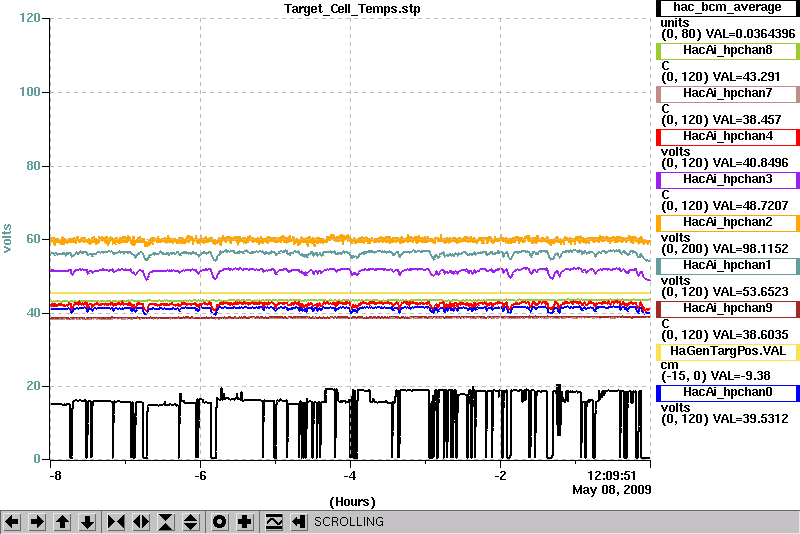
Task: Click the SCROLLING status label
Action: (x=349, y=522)
